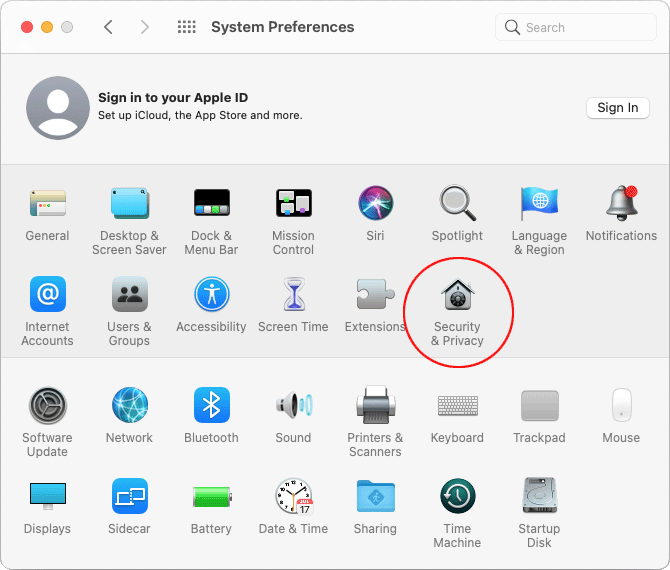Open the Siri preferences pane
670x570 pixels.
pyautogui.click(x=376, y=203)
